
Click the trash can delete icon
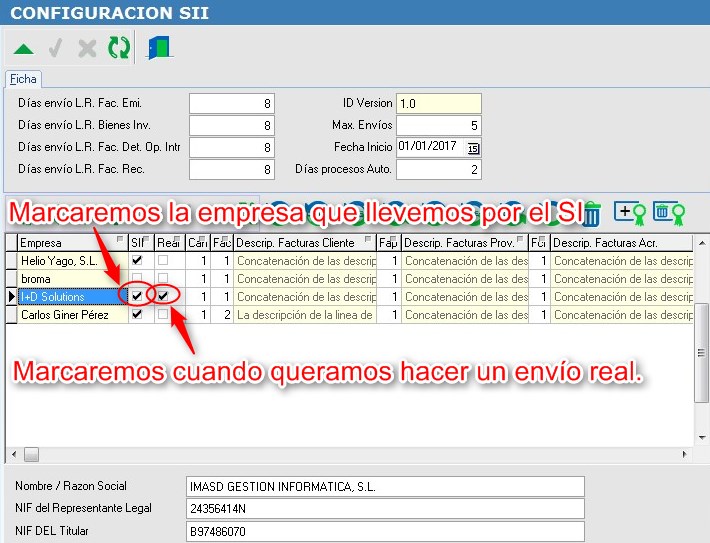pyautogui.click(x=592, y=212)
